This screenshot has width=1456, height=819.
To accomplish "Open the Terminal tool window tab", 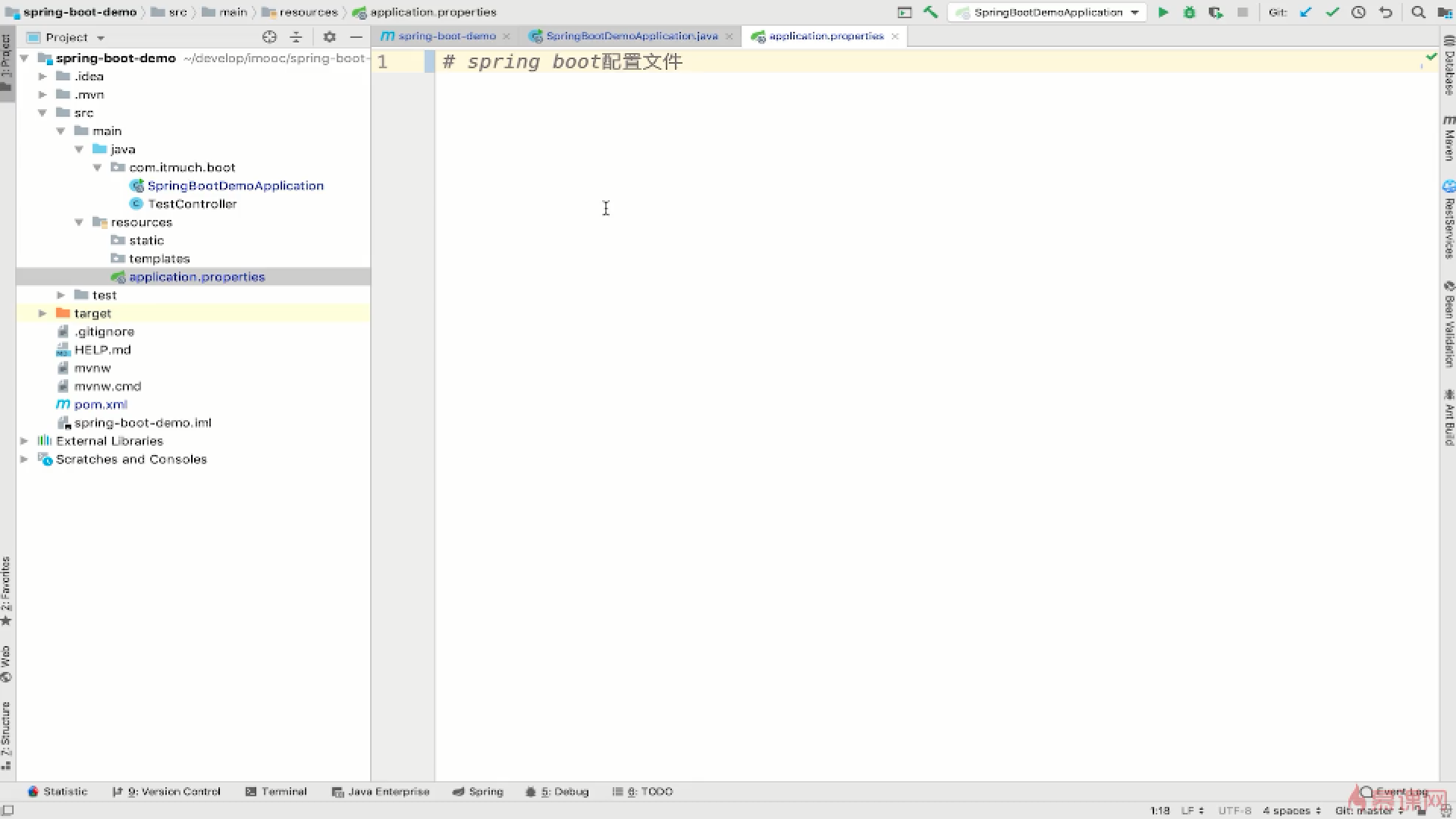I will point(276,791).
